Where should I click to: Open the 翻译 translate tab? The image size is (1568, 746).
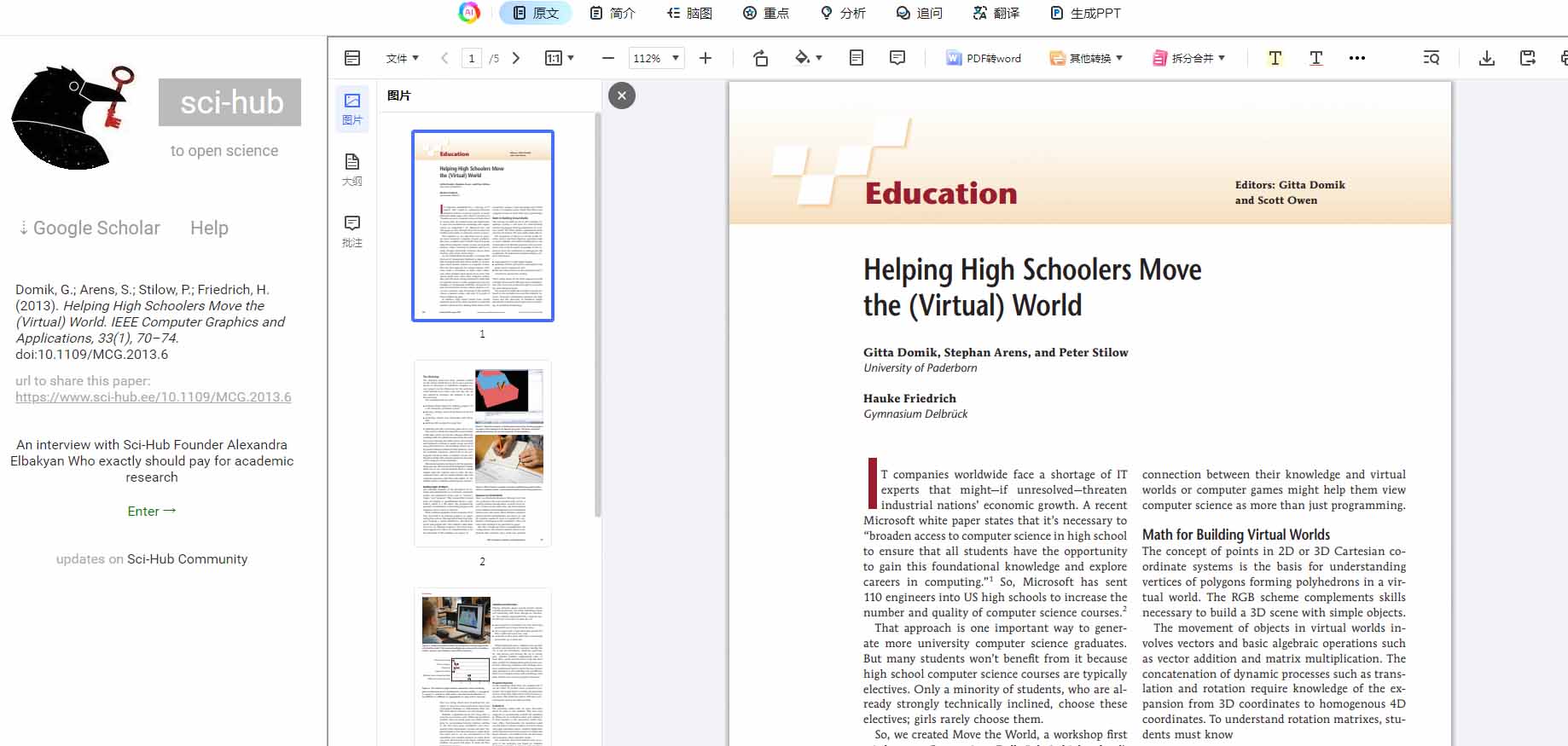click(x=996, y=13)
